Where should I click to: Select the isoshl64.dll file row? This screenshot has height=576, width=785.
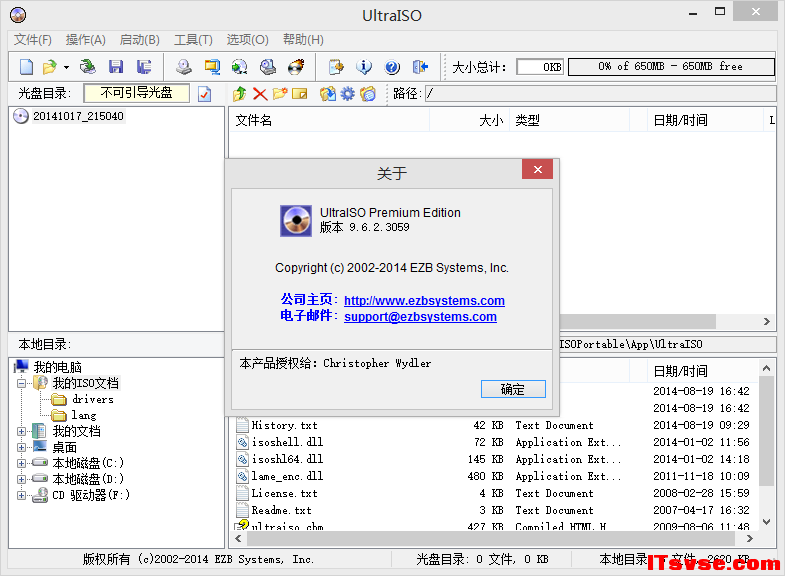[x=496, y=459]
